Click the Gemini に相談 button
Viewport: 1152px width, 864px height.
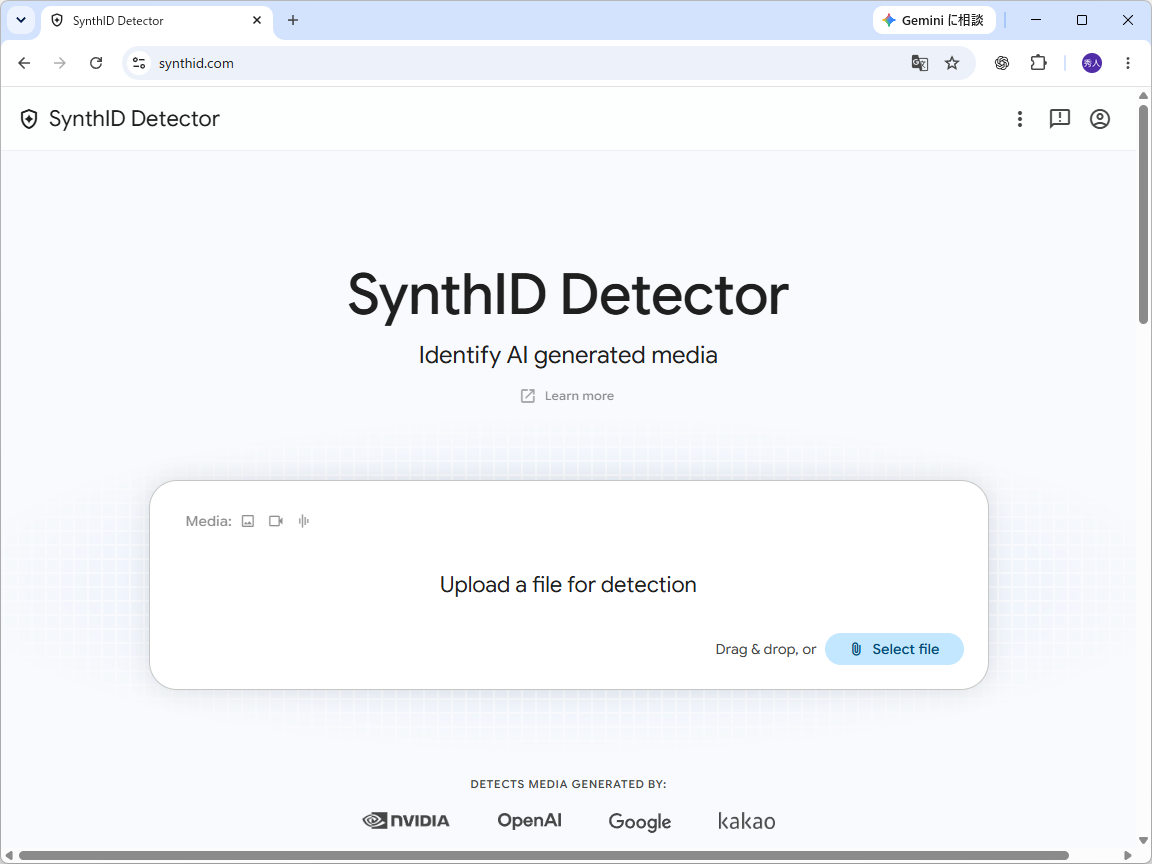click(x=934, y=21)
